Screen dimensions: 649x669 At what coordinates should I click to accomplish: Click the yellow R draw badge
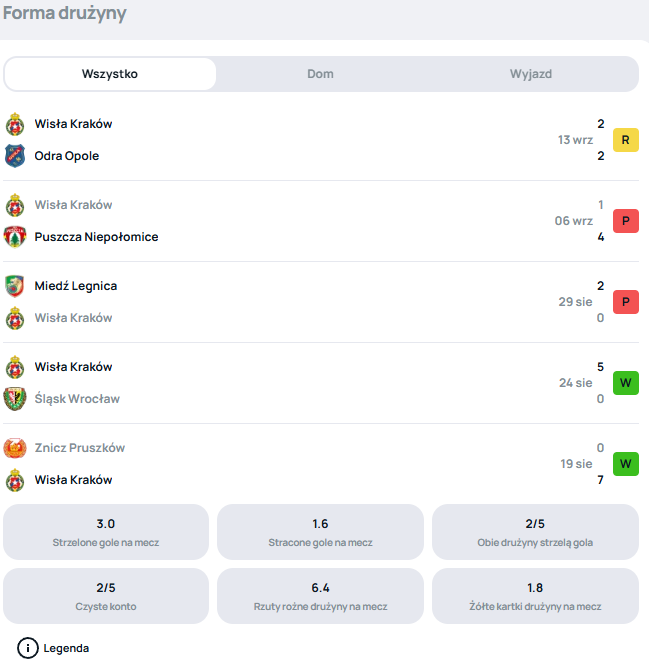(626, 140)
